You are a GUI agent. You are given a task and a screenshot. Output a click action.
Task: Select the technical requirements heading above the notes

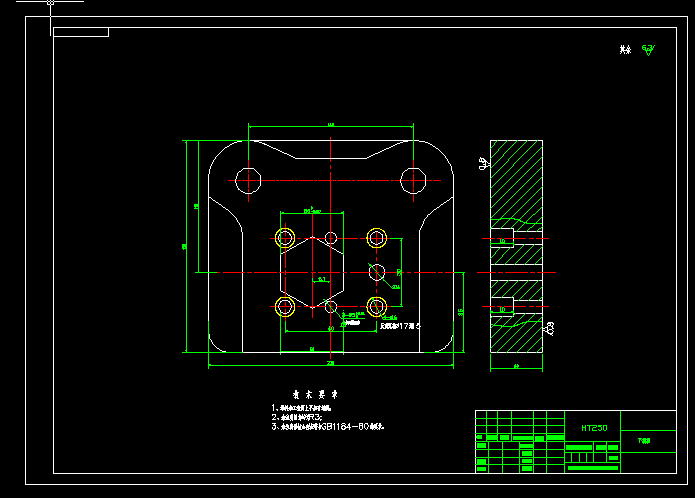pyautogui.click(x=315, y=394)
